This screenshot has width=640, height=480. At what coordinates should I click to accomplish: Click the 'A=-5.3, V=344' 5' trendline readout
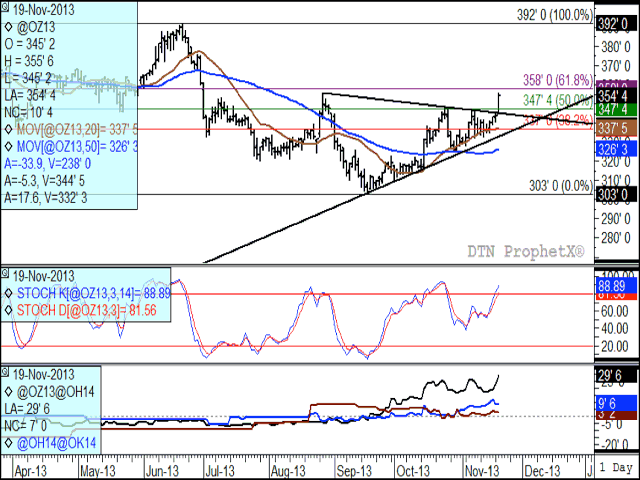(x=44, y=181)
